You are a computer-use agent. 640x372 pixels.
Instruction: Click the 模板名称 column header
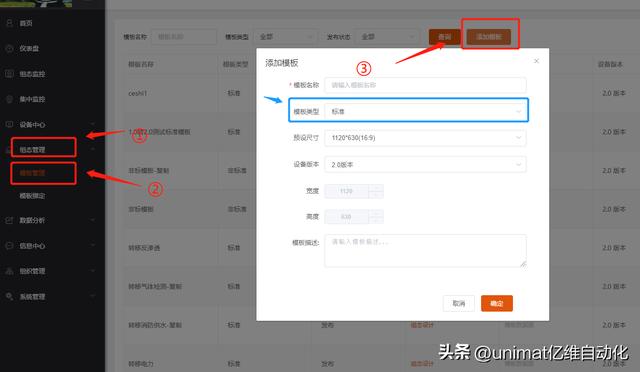coord(141,65)
